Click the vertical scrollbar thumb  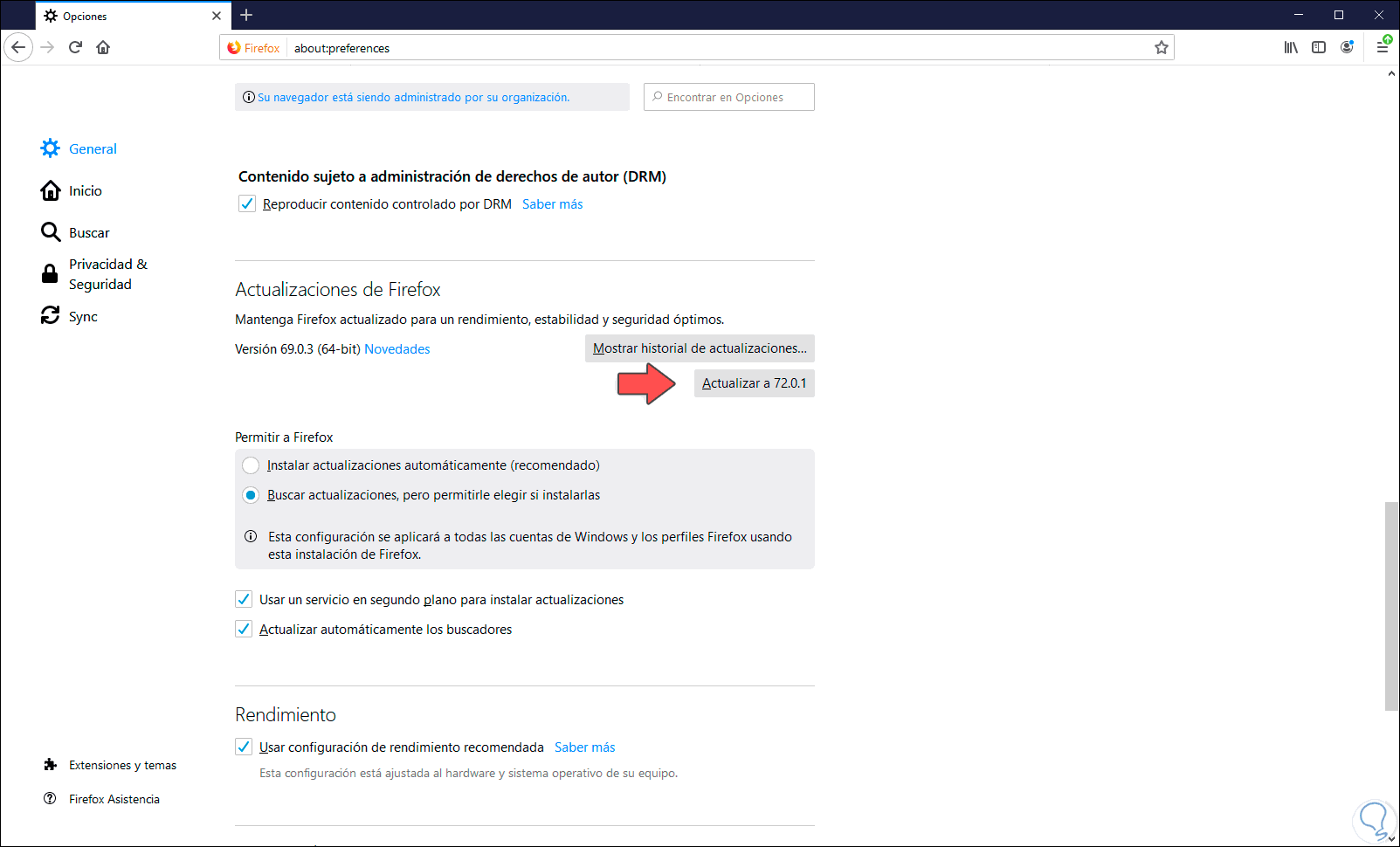pos(1392,607)
